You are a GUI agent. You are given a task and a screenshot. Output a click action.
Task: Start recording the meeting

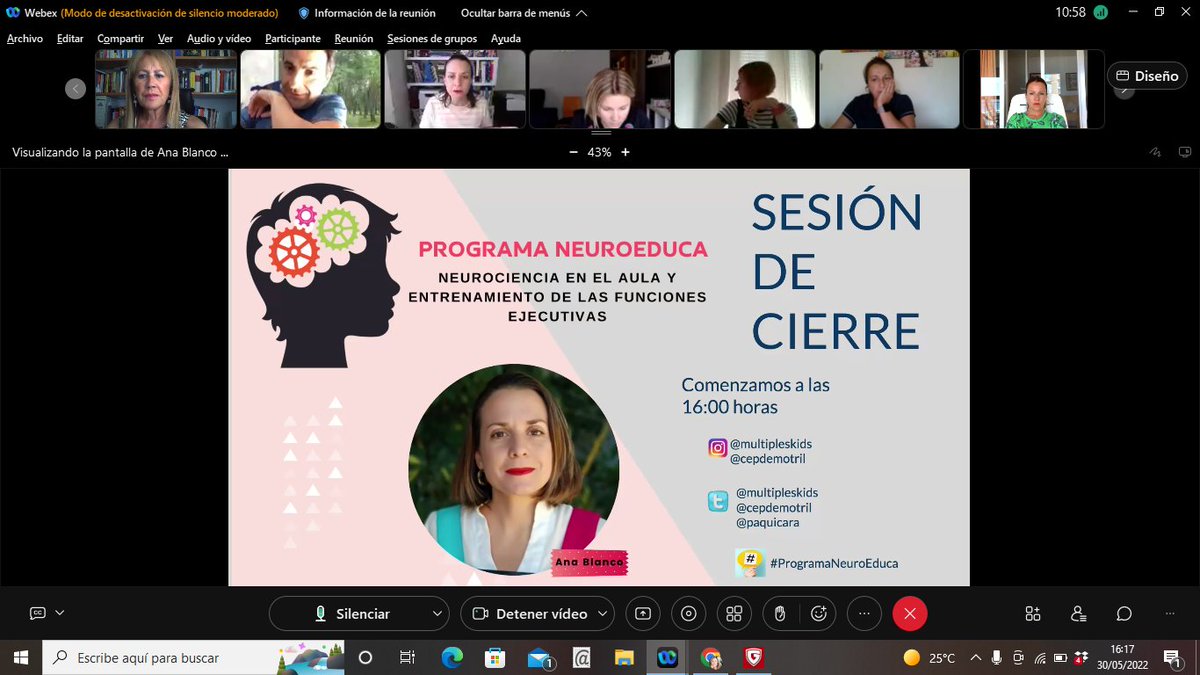(688, 614)
